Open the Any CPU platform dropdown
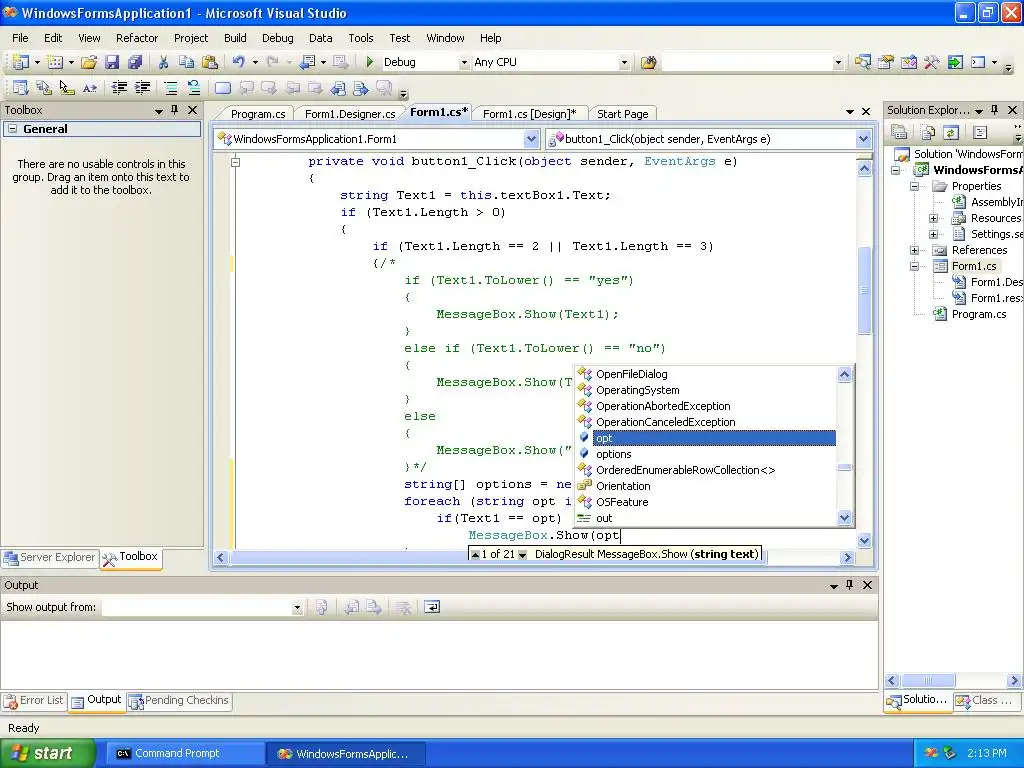The height and width of the screenshot is (768, 1024). click(624, 62)
